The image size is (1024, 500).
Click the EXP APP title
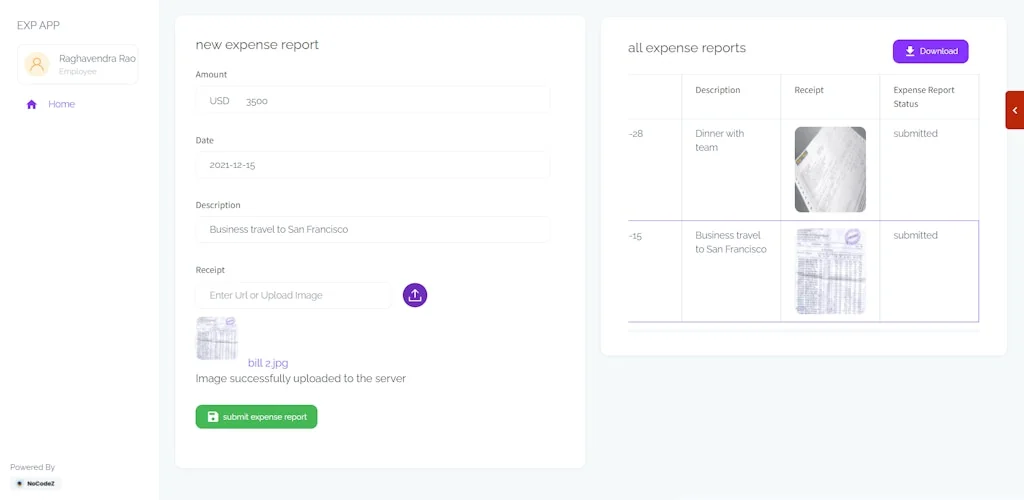tap(39, 25)
